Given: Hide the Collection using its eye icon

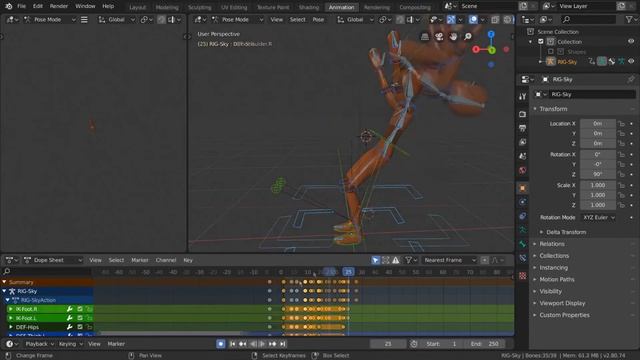Looking at the screenshot, I should coord(631,41).
